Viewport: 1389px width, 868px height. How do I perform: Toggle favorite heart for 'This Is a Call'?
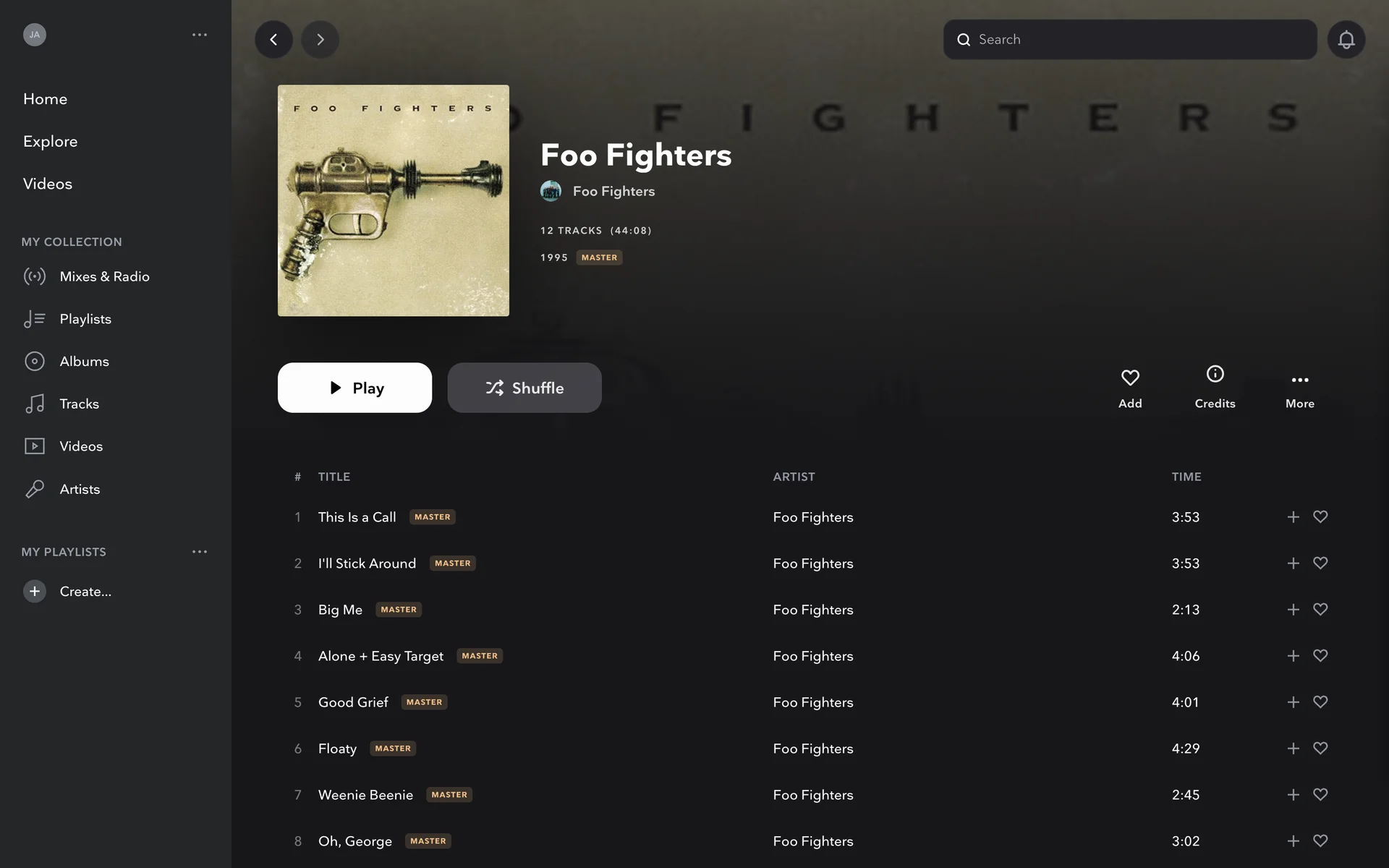coord(1320,517)
